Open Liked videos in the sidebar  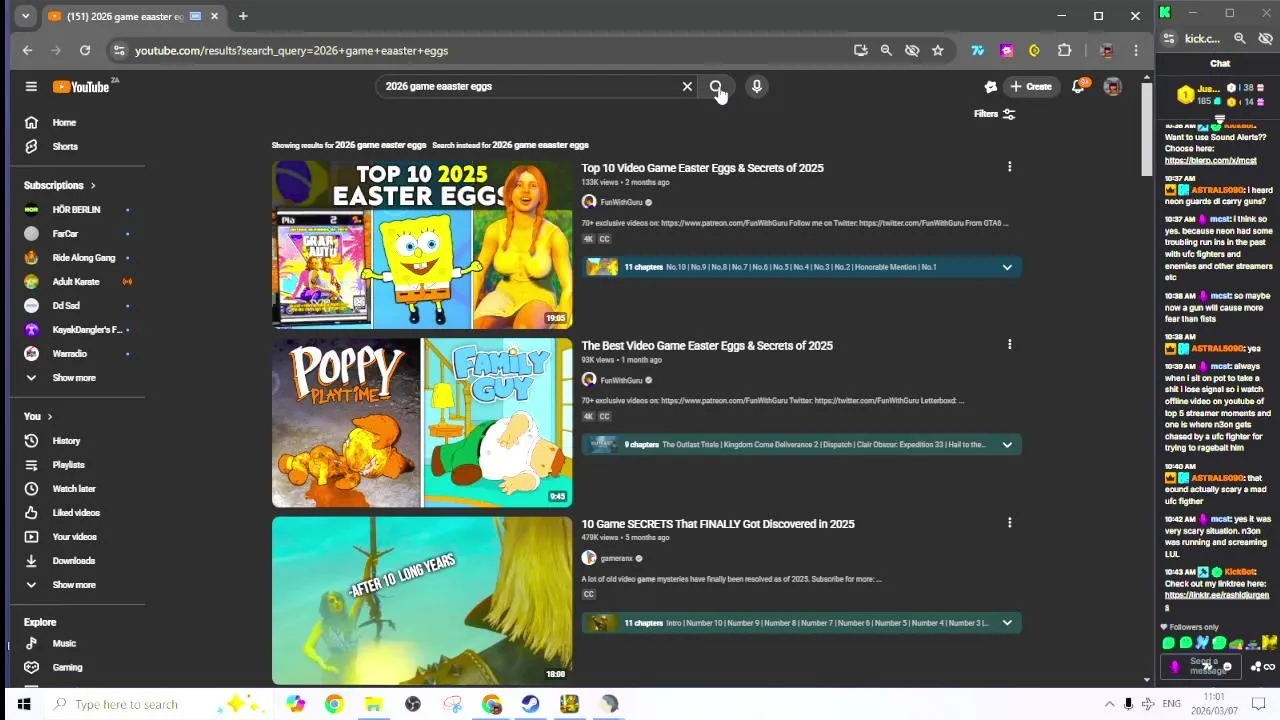tap(78, 513)
